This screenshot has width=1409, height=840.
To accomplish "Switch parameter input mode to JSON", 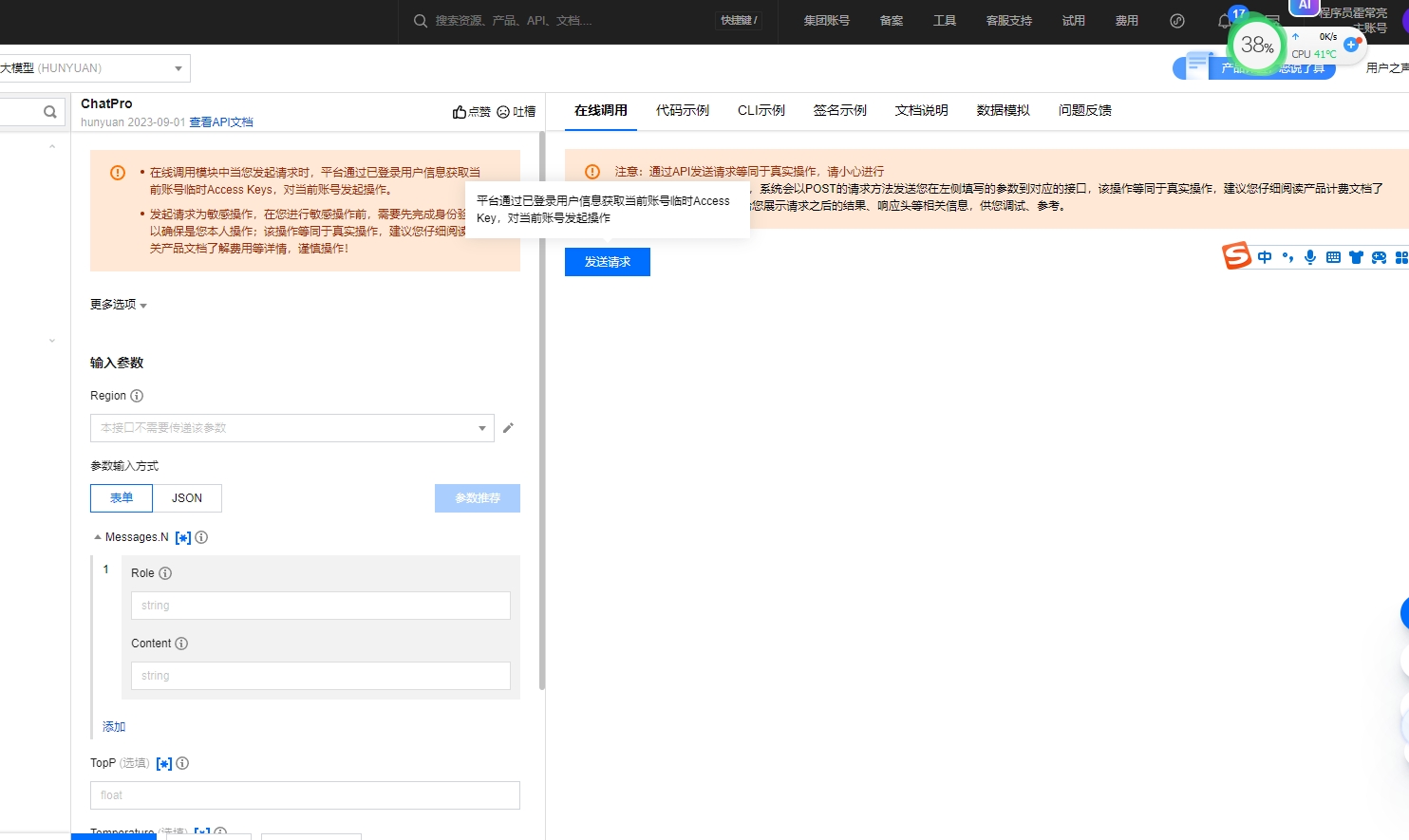I will click(x=187, y=498).
